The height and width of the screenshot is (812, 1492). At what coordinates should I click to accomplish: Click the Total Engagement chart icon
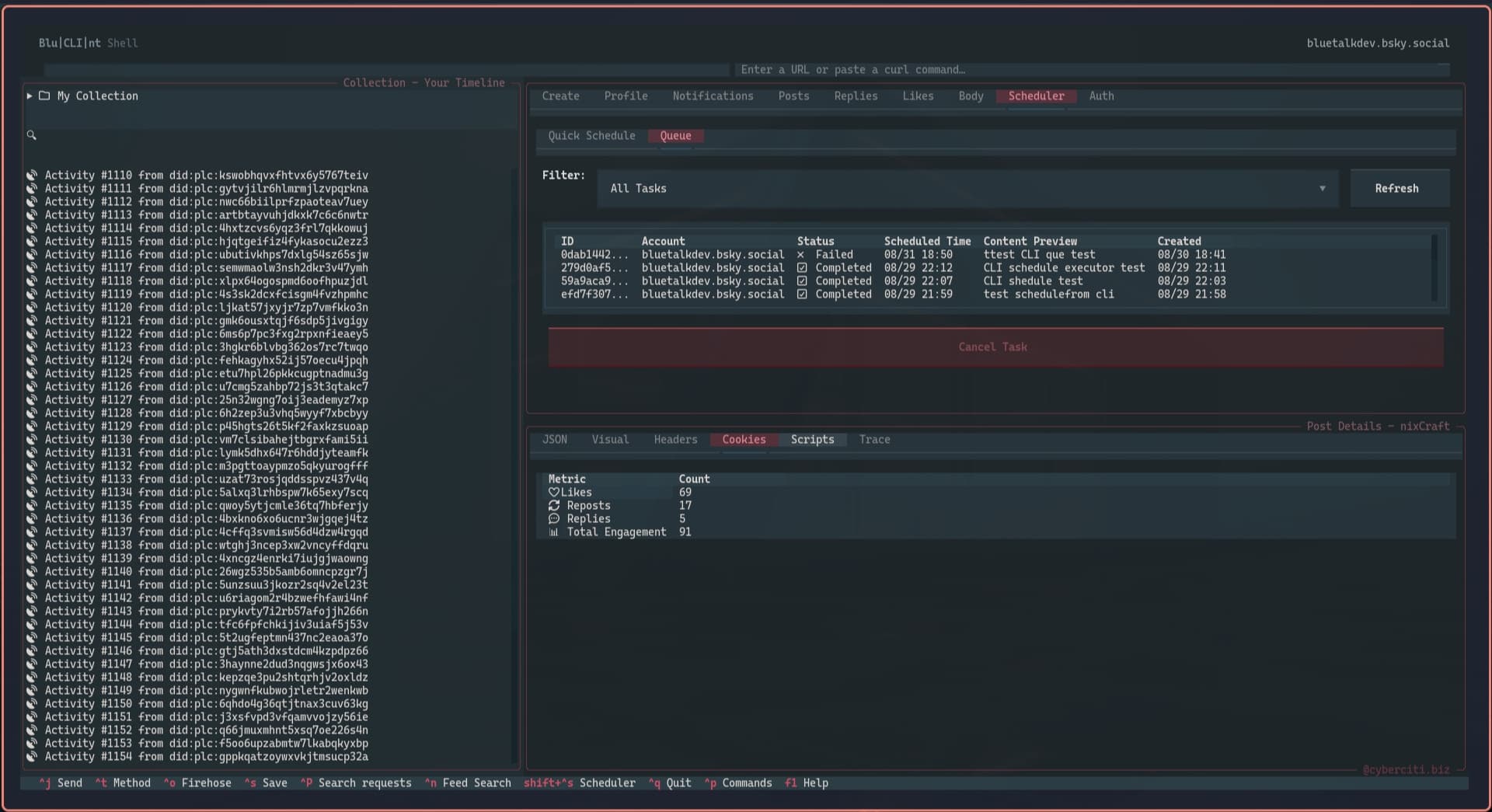click(553, 532)
